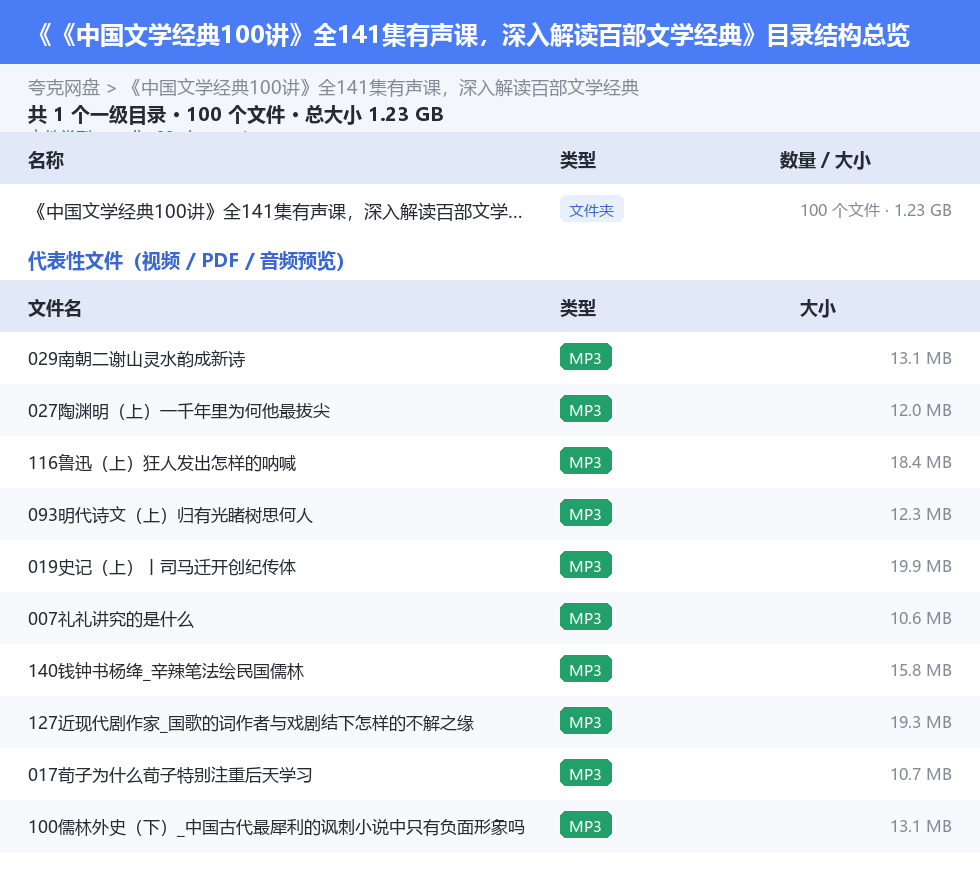Image resolution: width=980 pixels, height=884 pixels.
Task: Click MP3 badge for 029南朝二谢
Action: click(586, 358)
